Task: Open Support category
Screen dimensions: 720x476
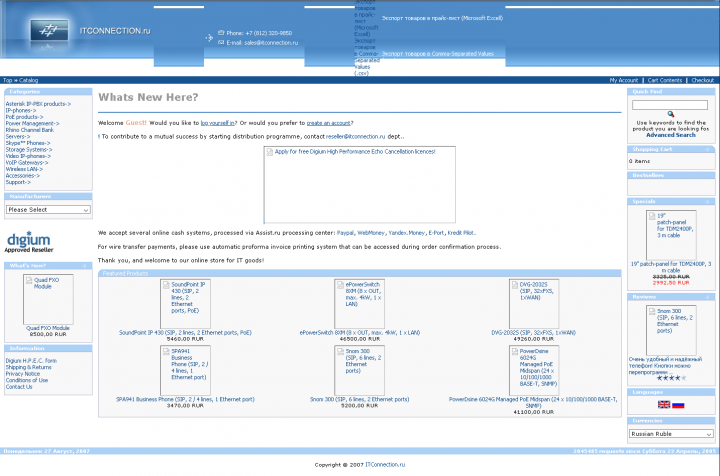Action: tap(18, 182)
